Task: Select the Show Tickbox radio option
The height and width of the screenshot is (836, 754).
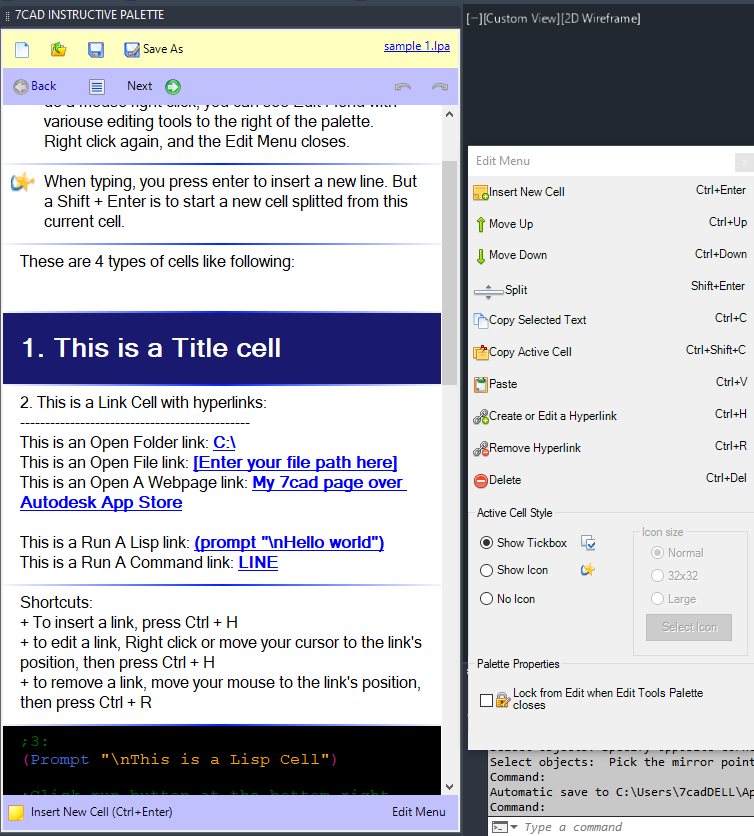Action: [x=487, y=543]
